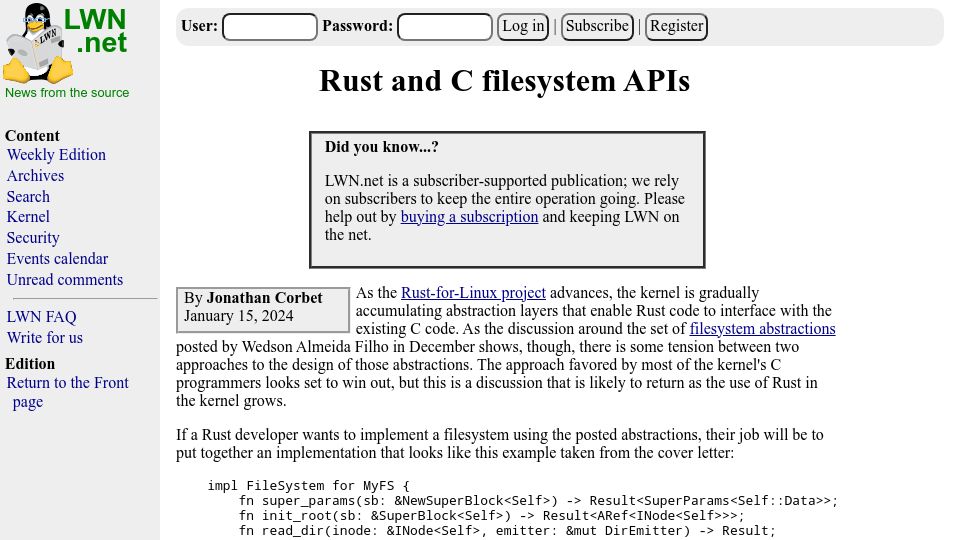
Task: Focus the User input field
Action: coord(270,27)
